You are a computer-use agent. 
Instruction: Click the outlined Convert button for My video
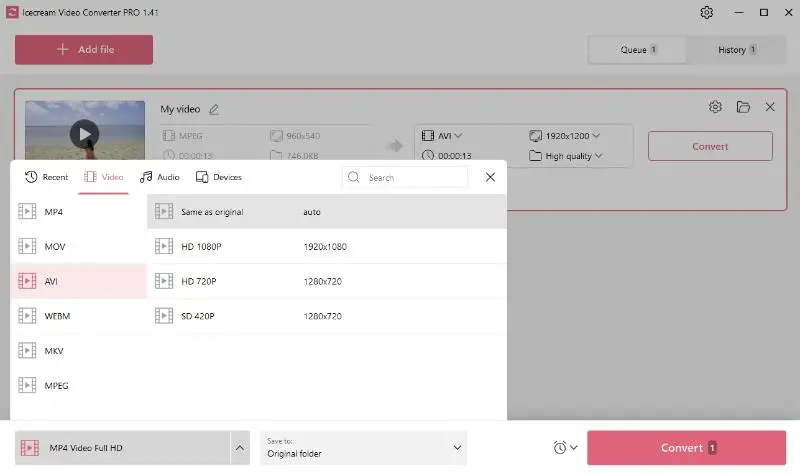click(710, 146)
